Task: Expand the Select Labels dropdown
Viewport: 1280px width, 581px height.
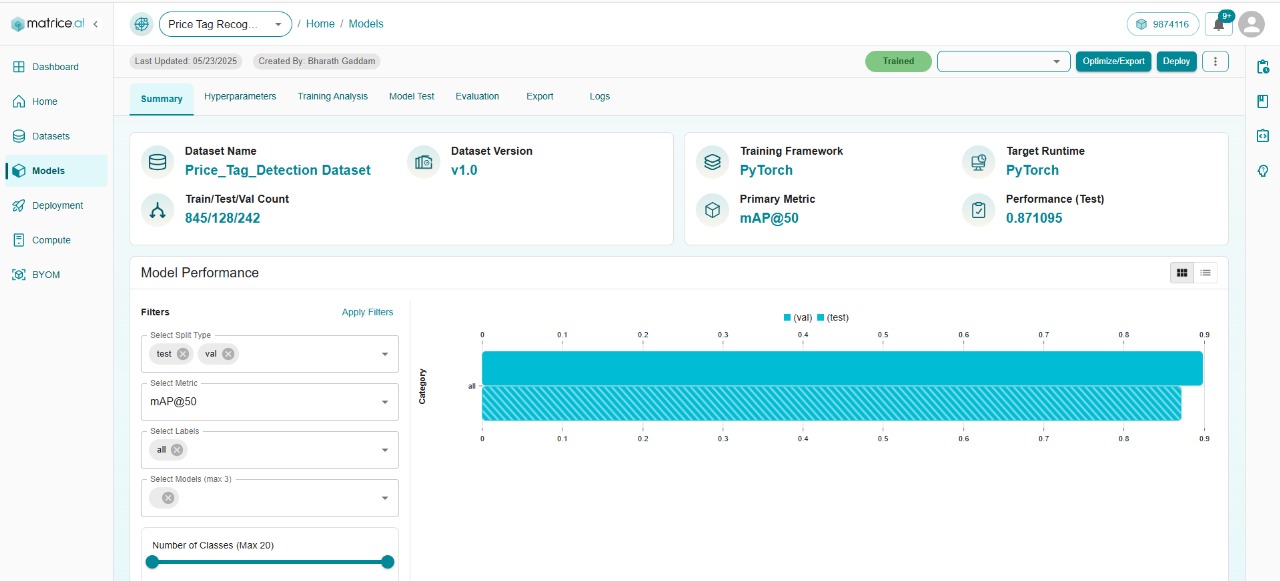Action: point(385,450)
